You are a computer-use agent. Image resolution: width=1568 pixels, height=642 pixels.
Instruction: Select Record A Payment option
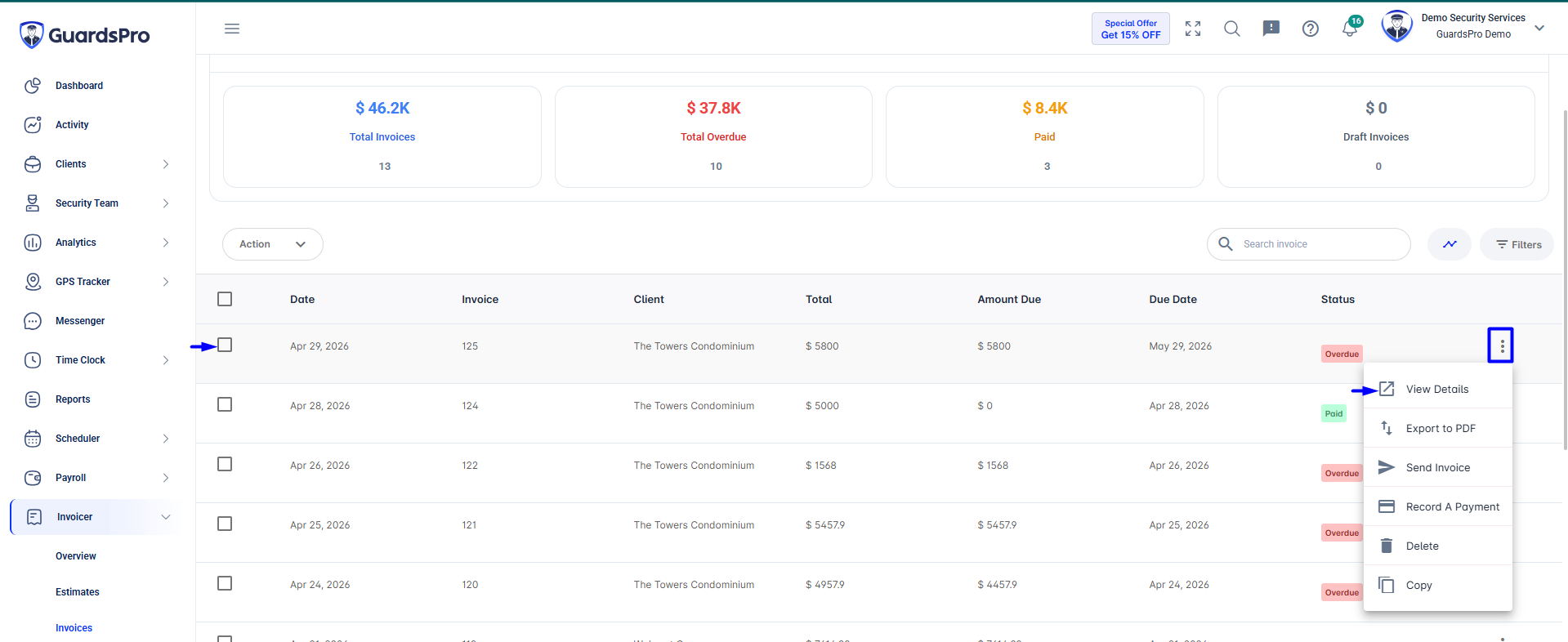pyautogui.click(x=1438, y=506)
